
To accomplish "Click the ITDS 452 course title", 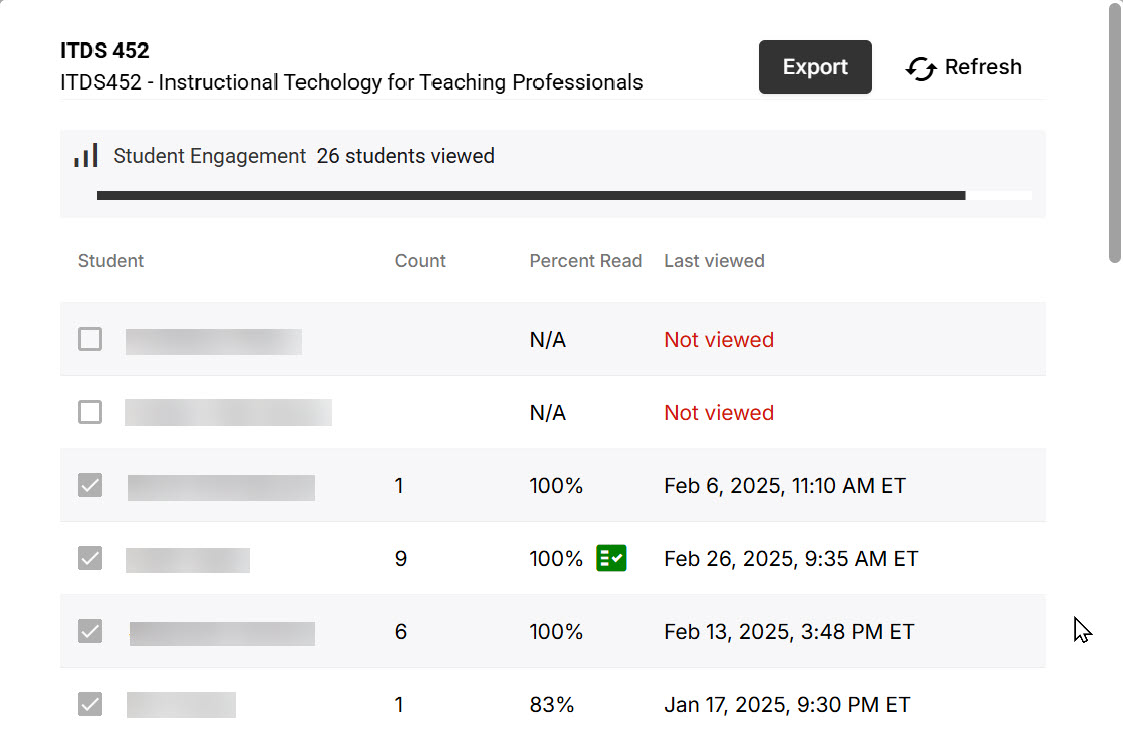I will (x=104, y=50).
